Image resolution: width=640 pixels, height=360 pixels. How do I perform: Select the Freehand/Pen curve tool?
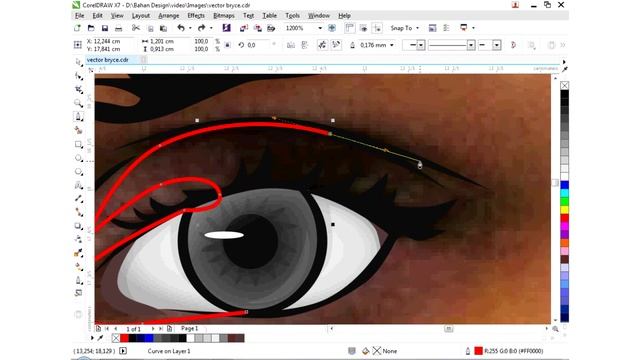[78, 117]
